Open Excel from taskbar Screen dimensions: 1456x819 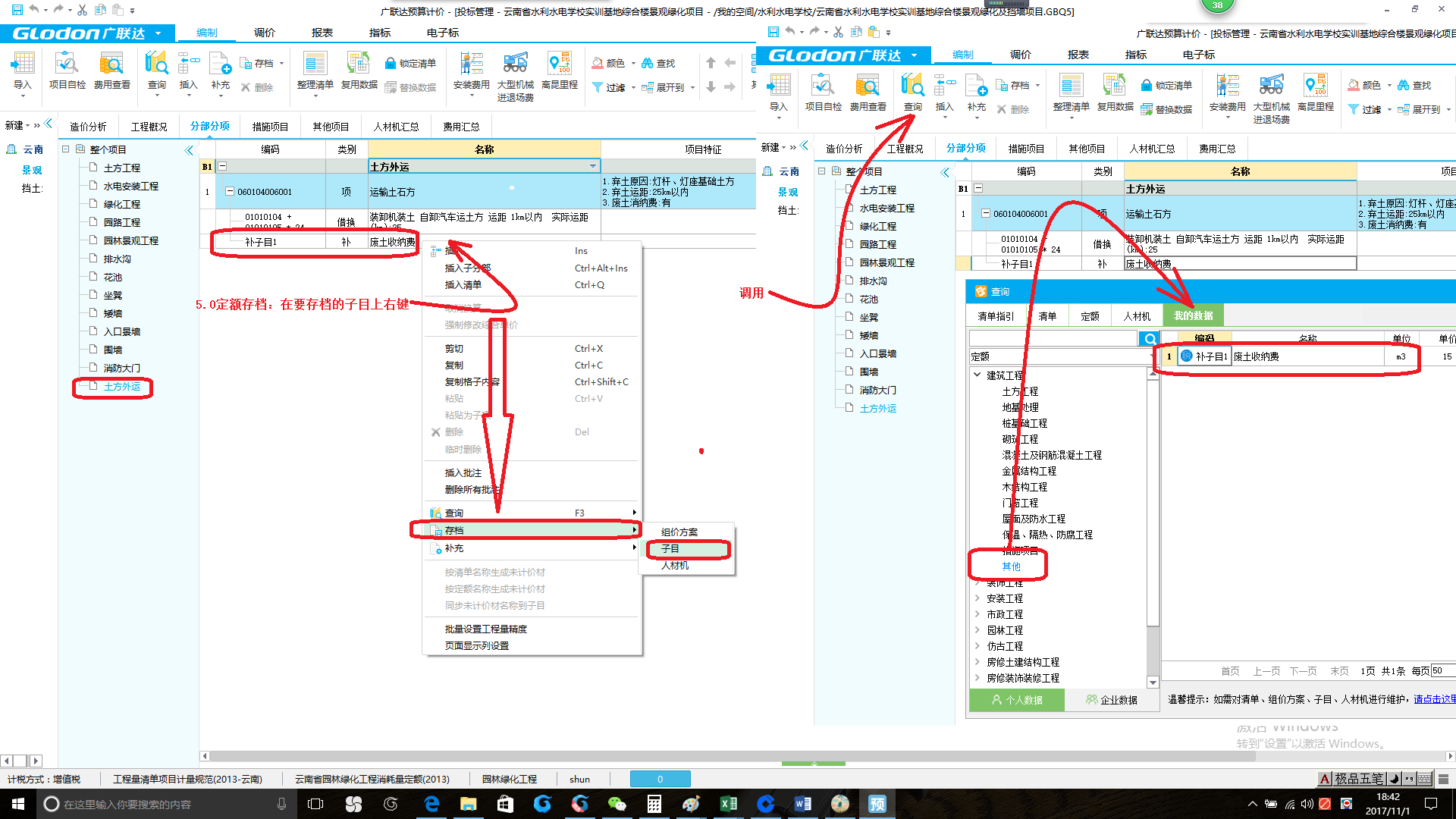click(x=728, y=804)
